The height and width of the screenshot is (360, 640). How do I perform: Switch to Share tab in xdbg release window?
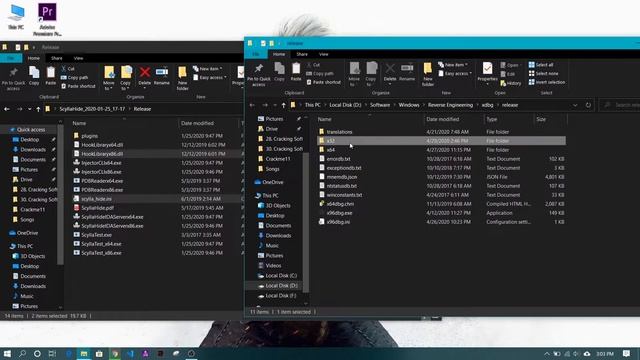tap(302, 54)
